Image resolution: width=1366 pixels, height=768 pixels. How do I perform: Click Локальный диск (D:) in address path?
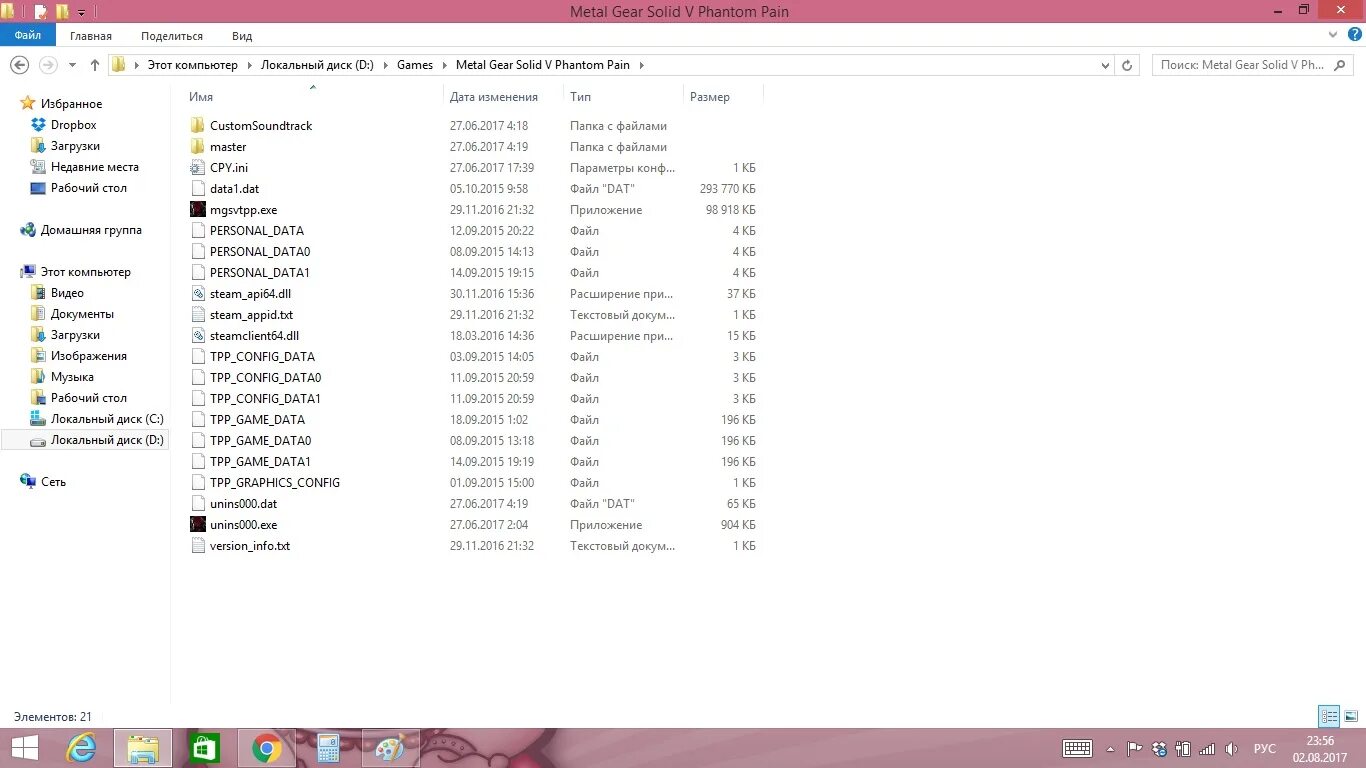pyautogui.click(x=317, y=65)
